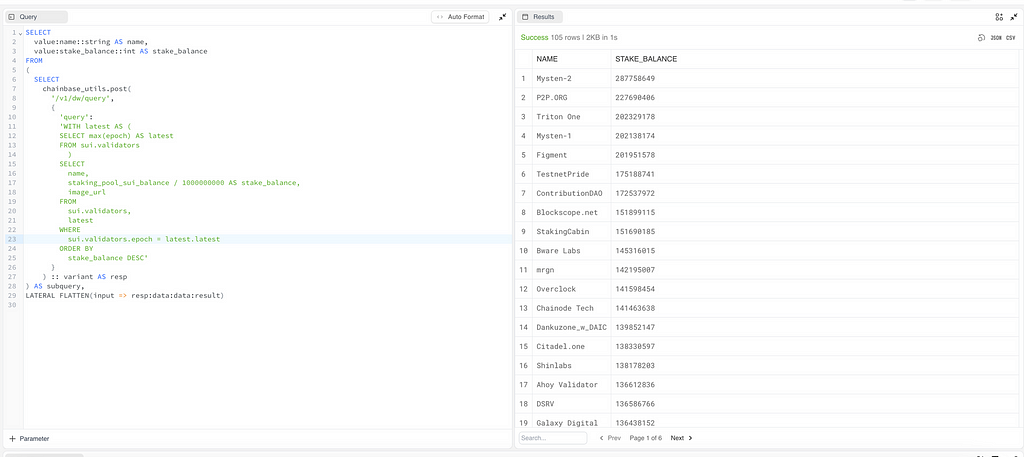Click 'image_url' on code line 18
Image resolution: width=1024 pixels, height=457 pixels.
pyautogui.click(x=87, y=193)
